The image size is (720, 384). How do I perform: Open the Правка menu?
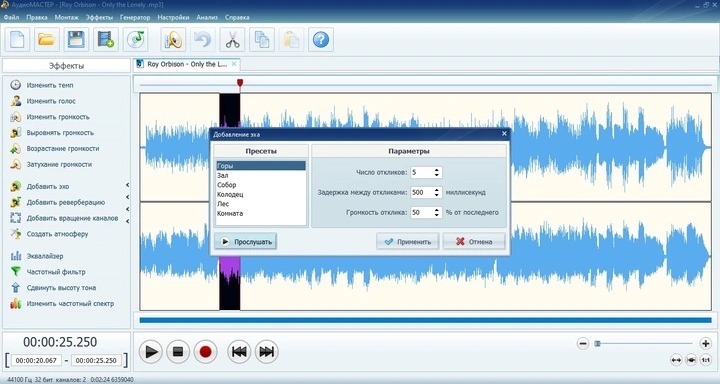click(37, 17)
